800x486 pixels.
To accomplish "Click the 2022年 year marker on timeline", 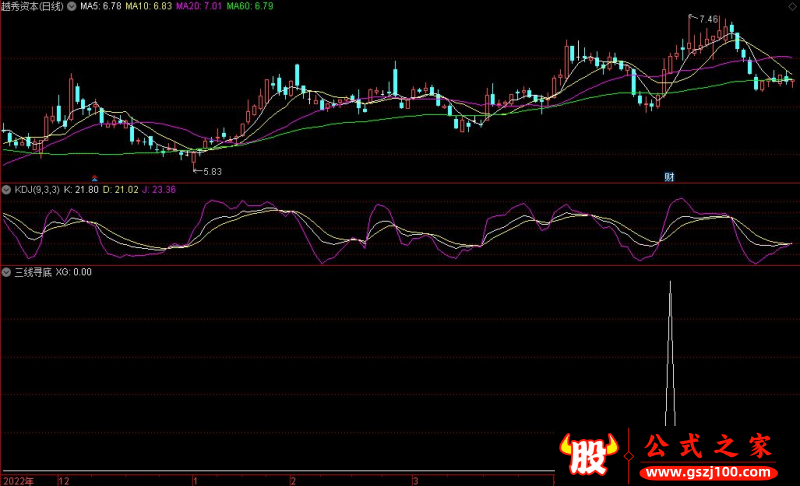I will (x=18, y=480).
